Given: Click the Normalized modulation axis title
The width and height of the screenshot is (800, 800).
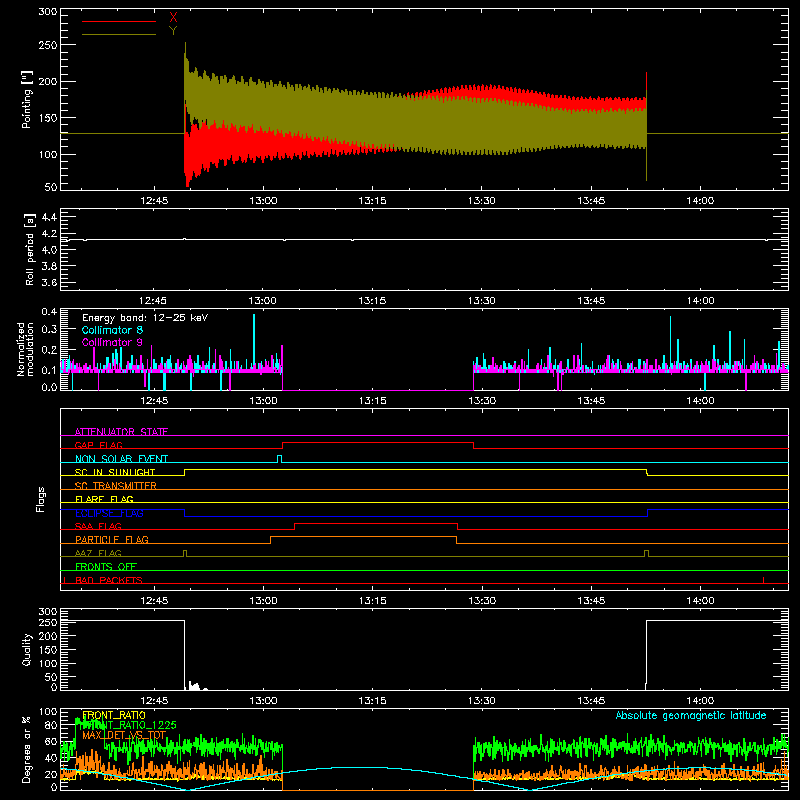Looking at the screenshot, I should 26,349.
